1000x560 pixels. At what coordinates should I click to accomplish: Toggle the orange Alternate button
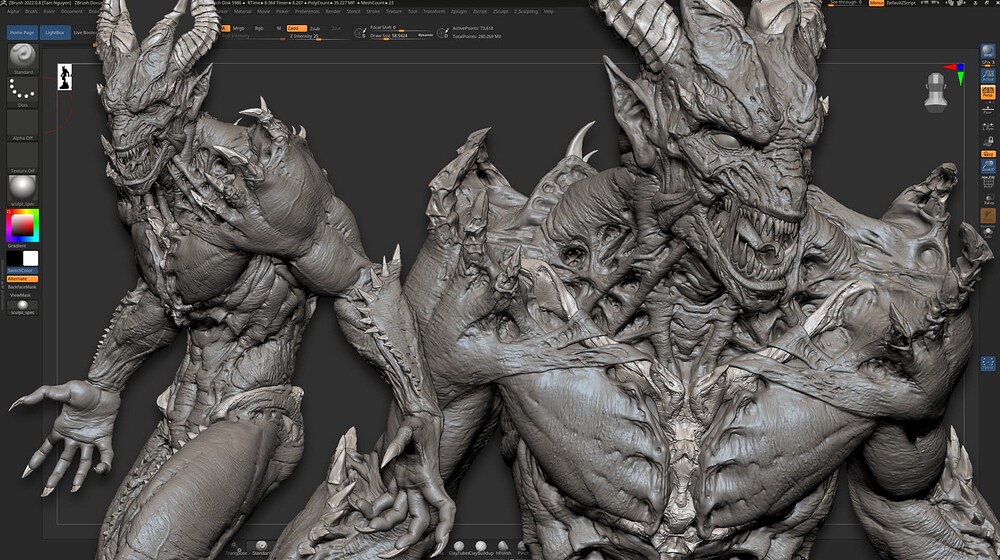22,279
